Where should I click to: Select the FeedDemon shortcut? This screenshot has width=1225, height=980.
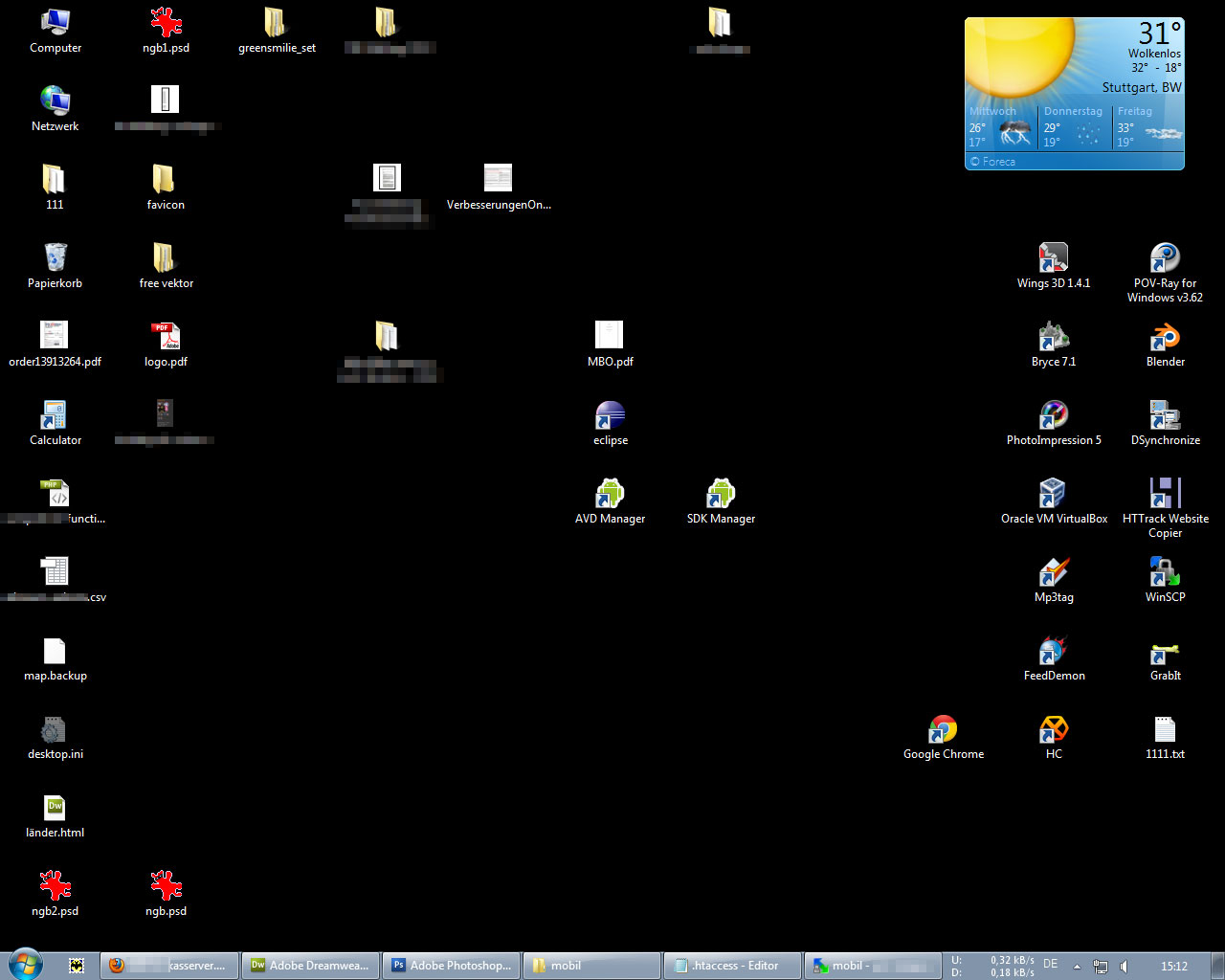click(1053, 652)
